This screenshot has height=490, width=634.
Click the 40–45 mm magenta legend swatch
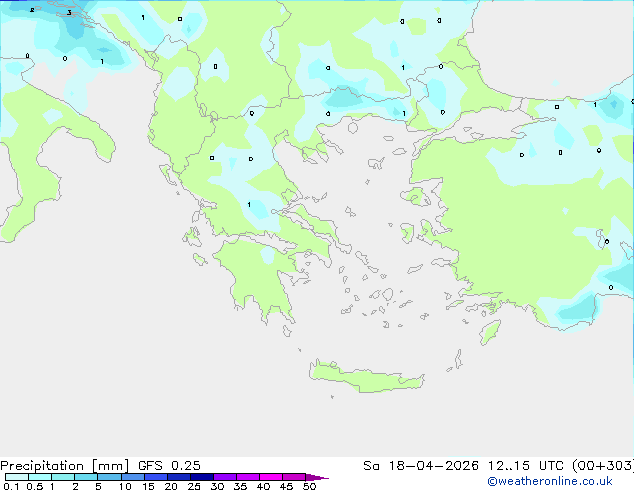[x=271, y=477]
